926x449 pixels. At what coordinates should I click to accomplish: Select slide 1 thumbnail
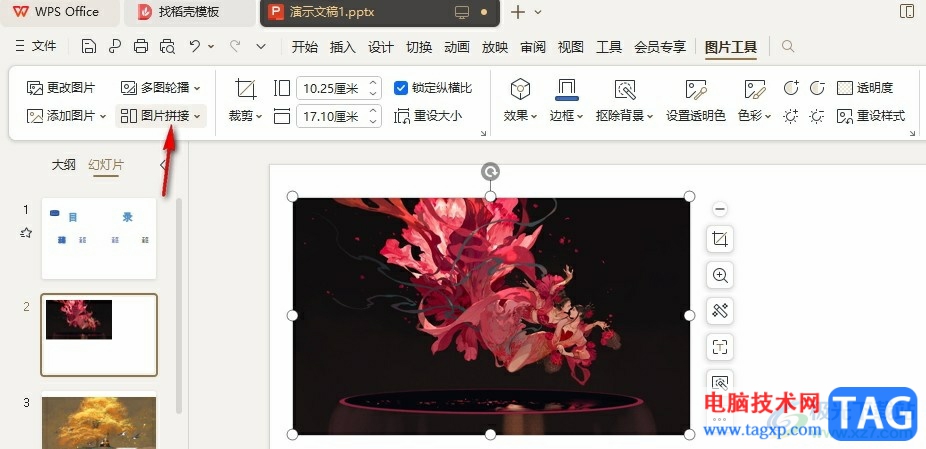click(99, 238)
